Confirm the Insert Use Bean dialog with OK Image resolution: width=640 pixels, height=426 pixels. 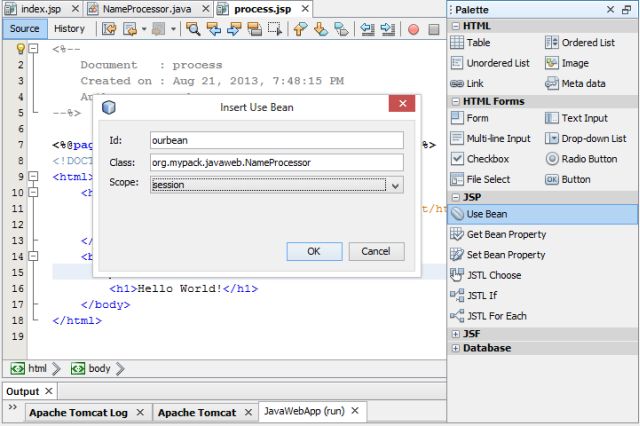(314, 251)
